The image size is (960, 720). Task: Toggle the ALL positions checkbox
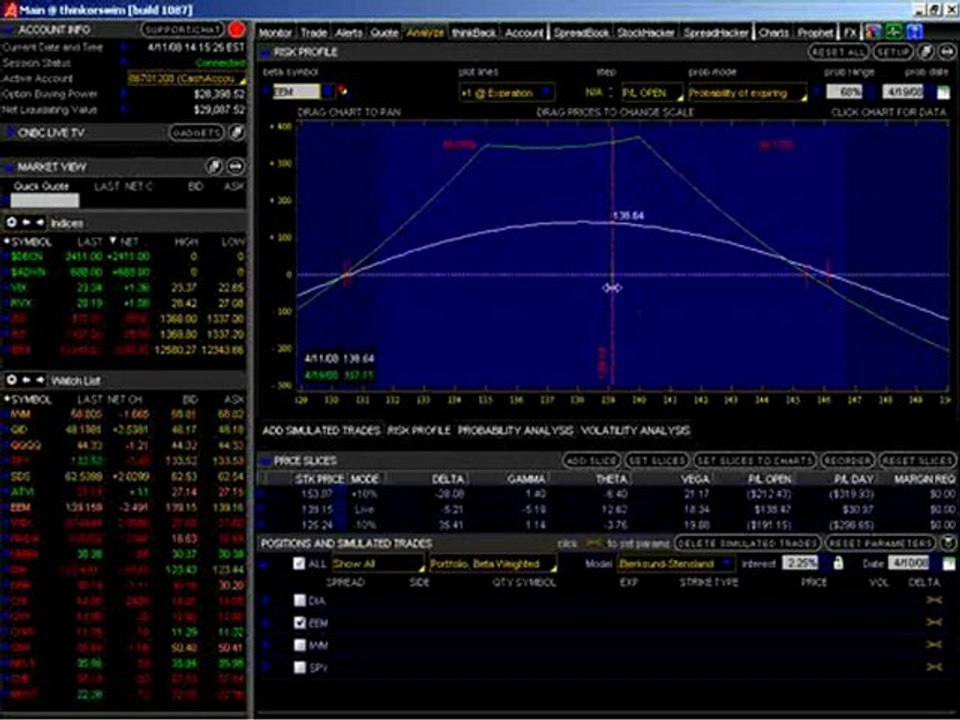[x=299, y=563]
